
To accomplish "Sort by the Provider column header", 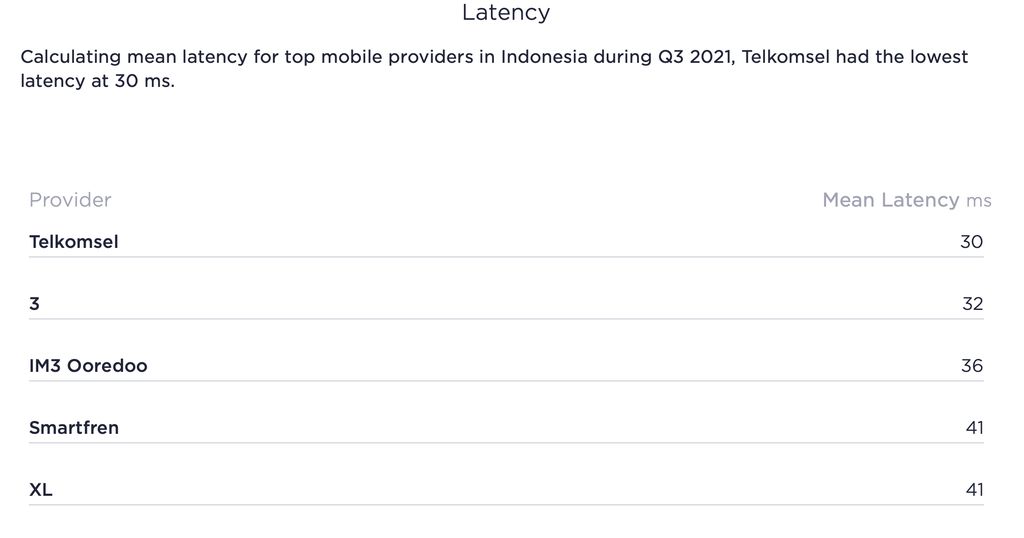I will pyautogui.click(x=70, y=200).
